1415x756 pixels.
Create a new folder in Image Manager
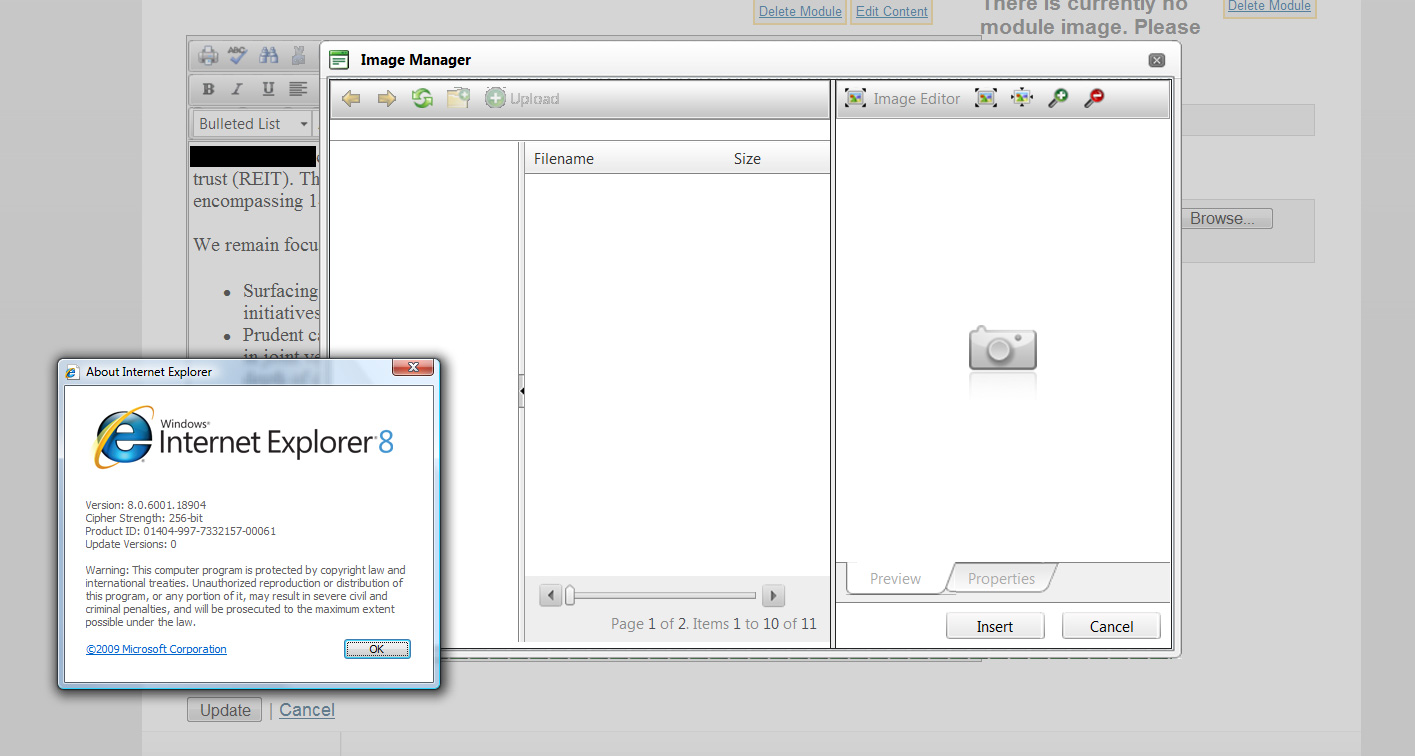458,98
